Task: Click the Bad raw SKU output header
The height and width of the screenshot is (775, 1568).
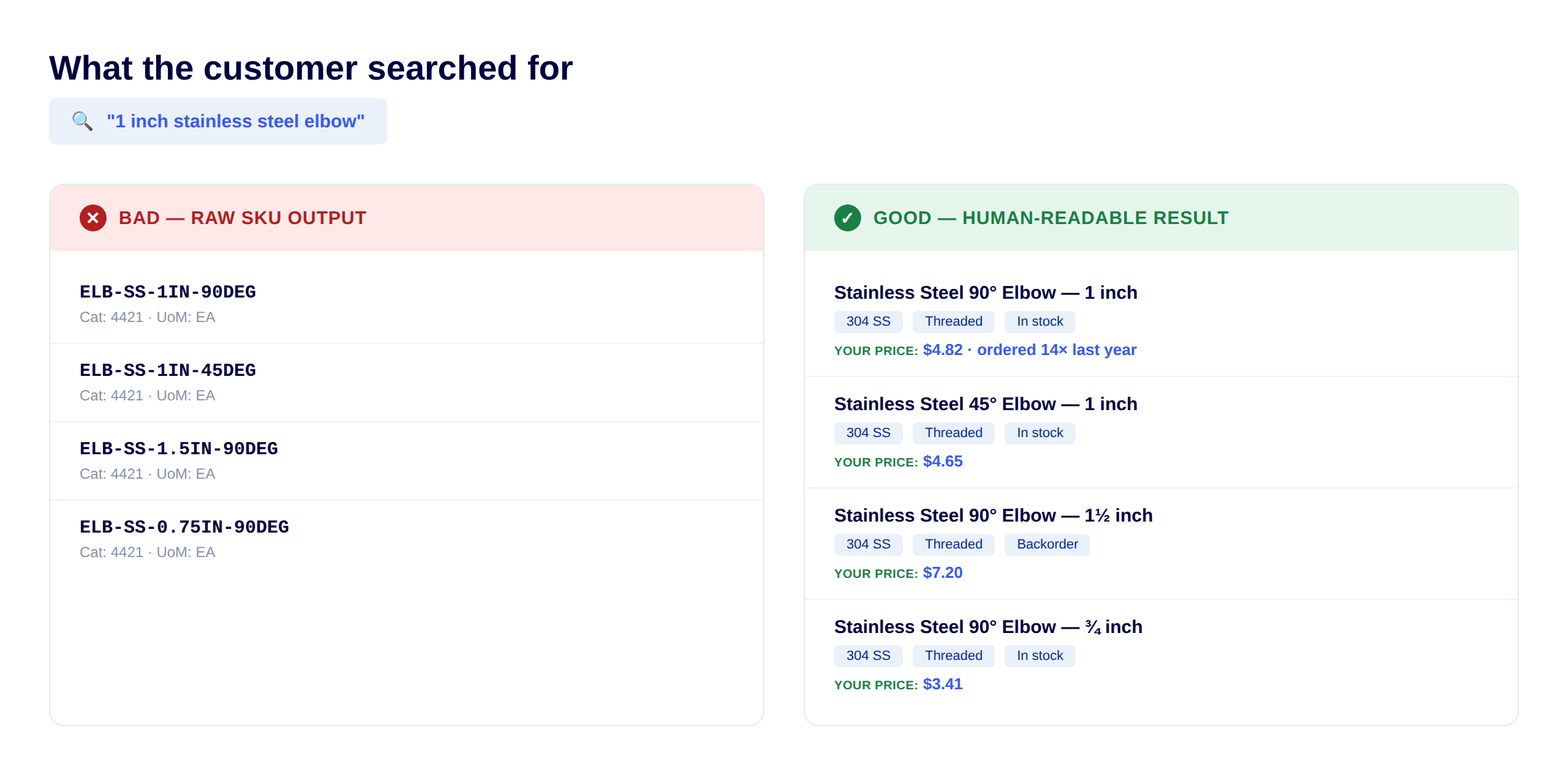Action: click(242, 218)
